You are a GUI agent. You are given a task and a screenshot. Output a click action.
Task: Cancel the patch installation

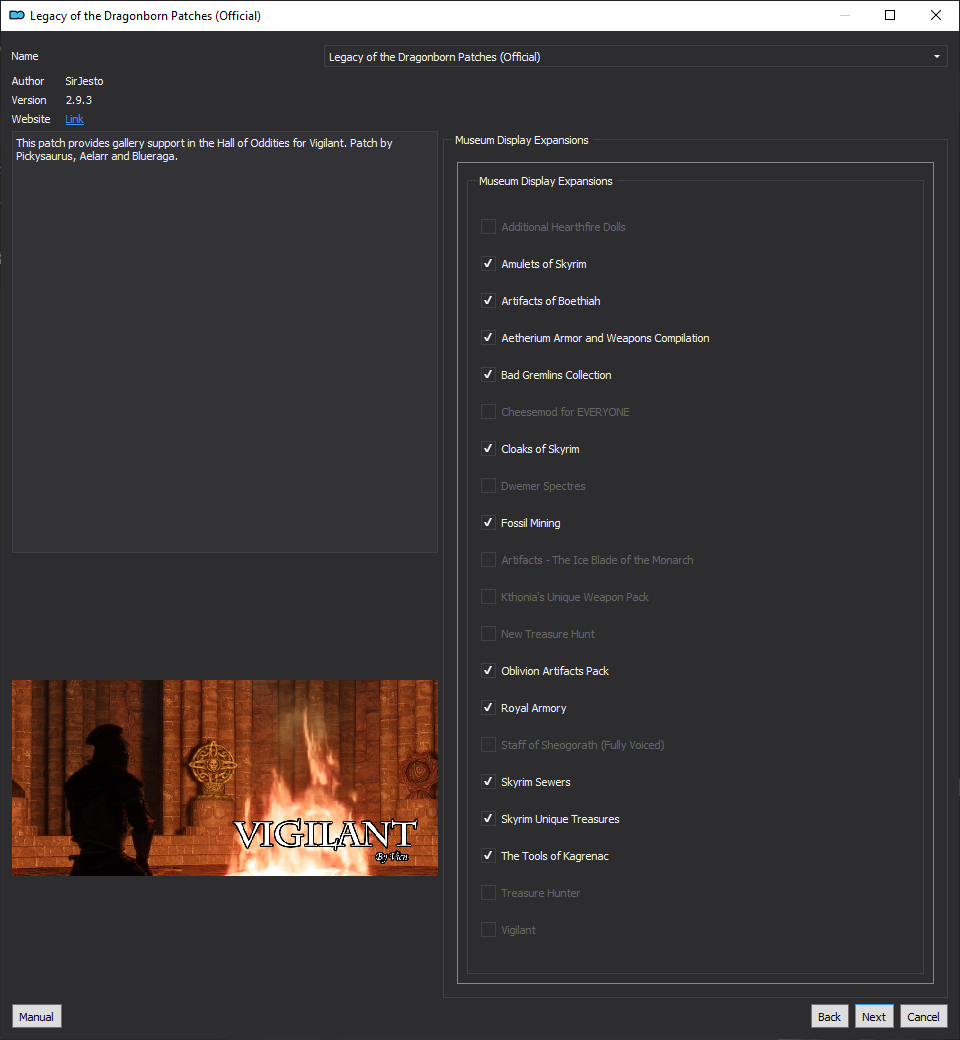tap(924, 1017)
